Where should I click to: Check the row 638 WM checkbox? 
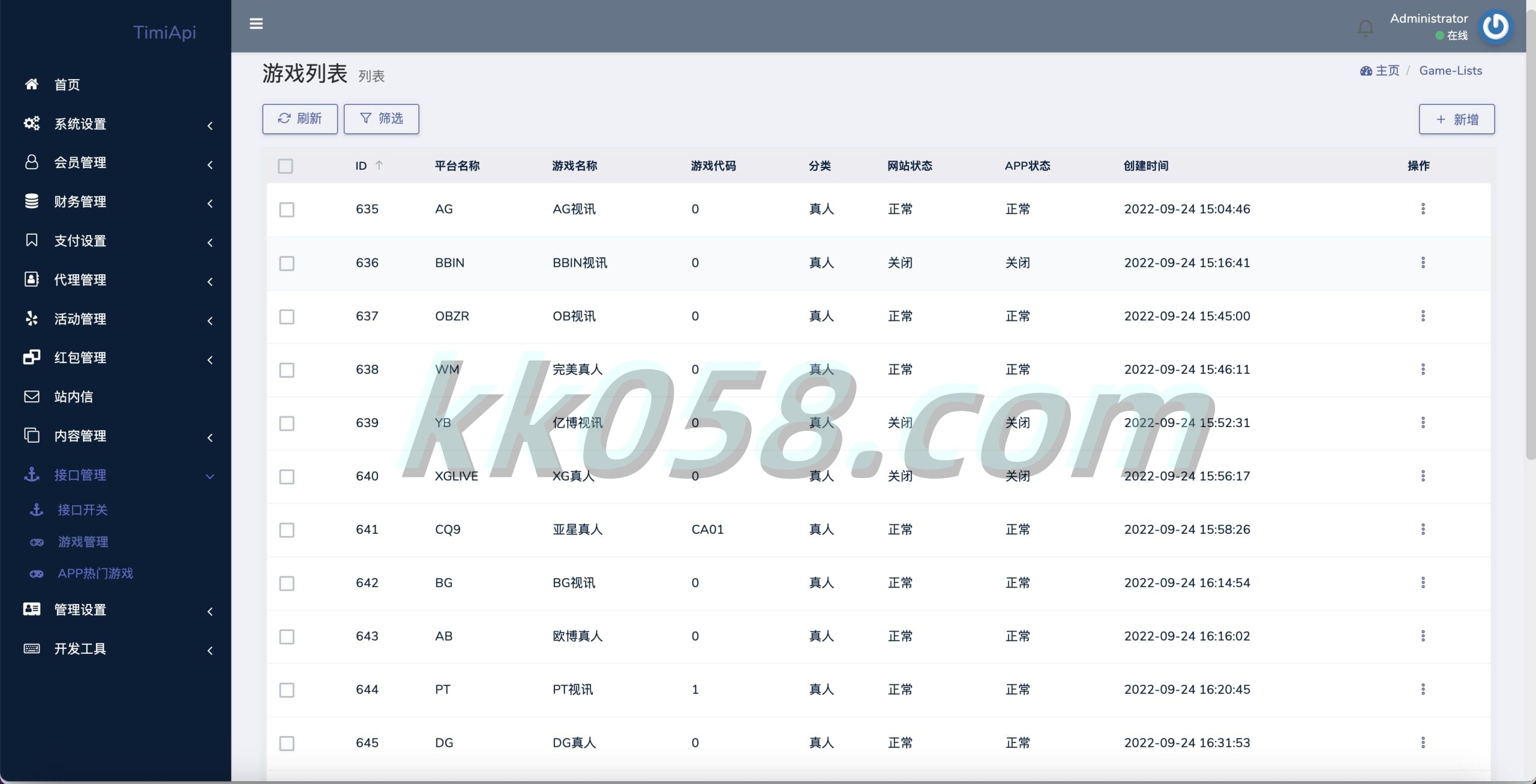point(287,370)
